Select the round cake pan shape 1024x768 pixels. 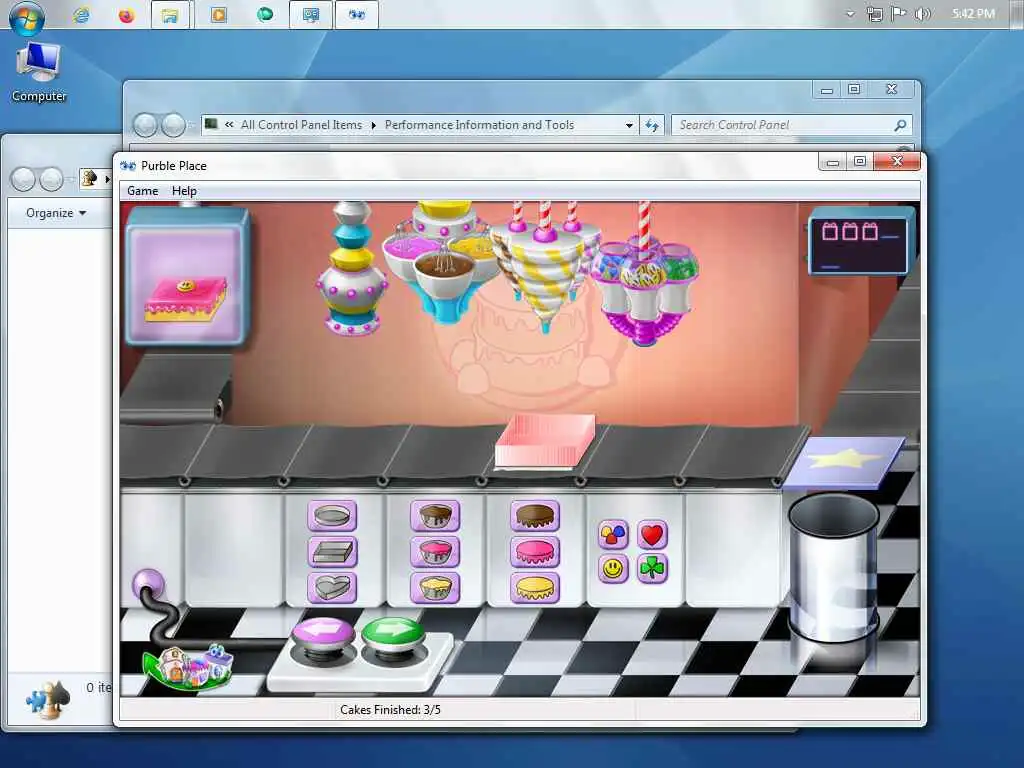pos(332,516)
